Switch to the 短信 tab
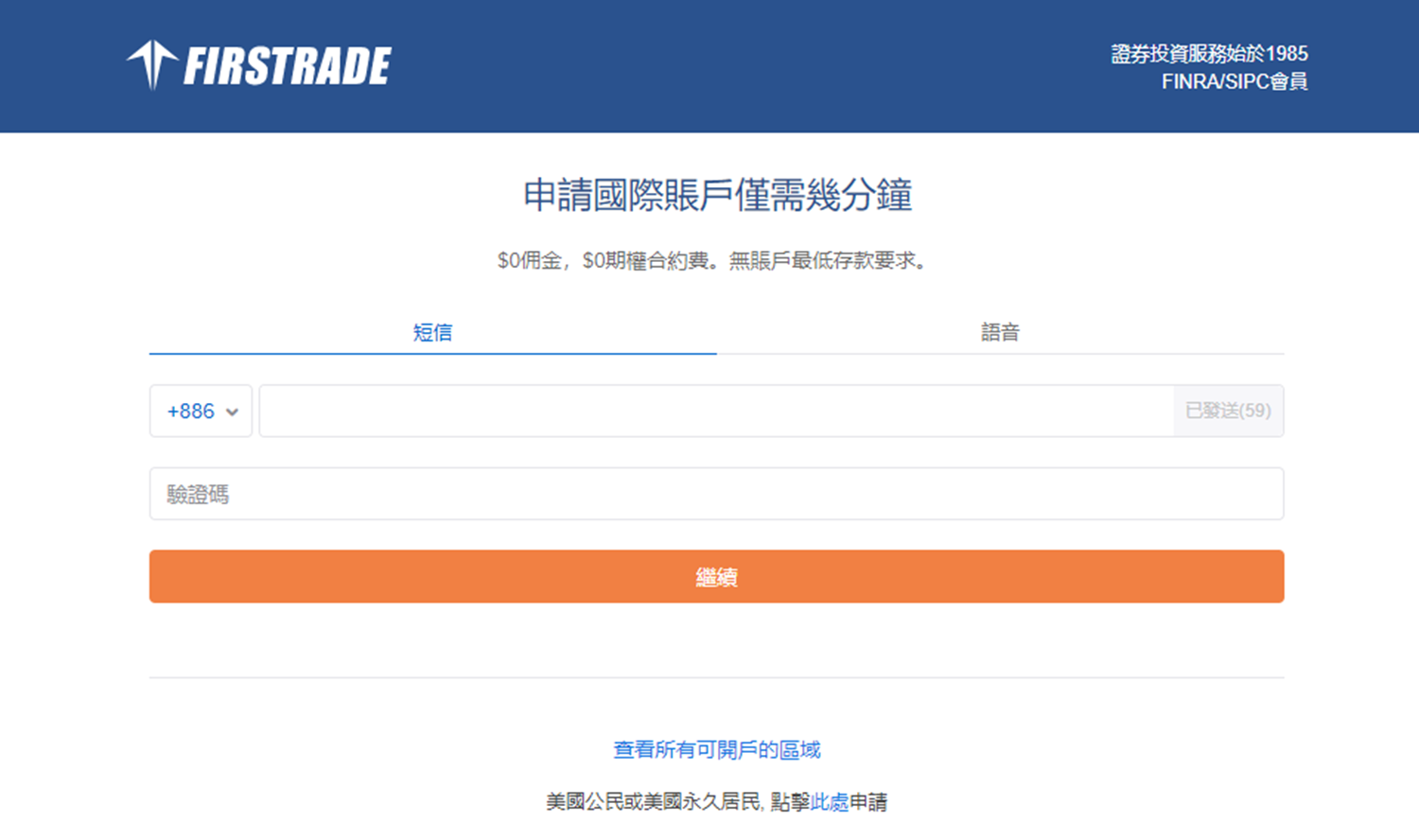The image size is (1419, 840). pyautogui.click(x=432, y=332)
